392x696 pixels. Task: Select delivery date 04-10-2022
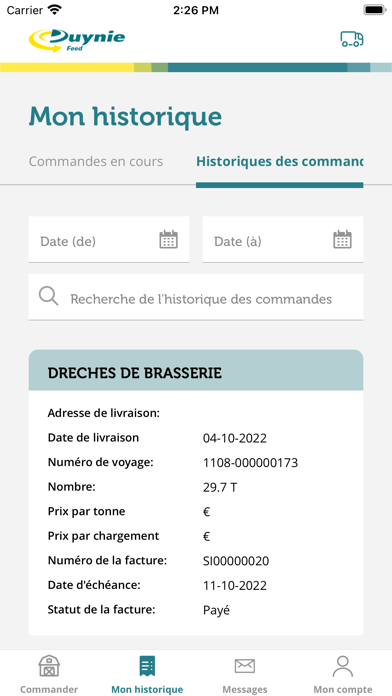coord(235,439)
